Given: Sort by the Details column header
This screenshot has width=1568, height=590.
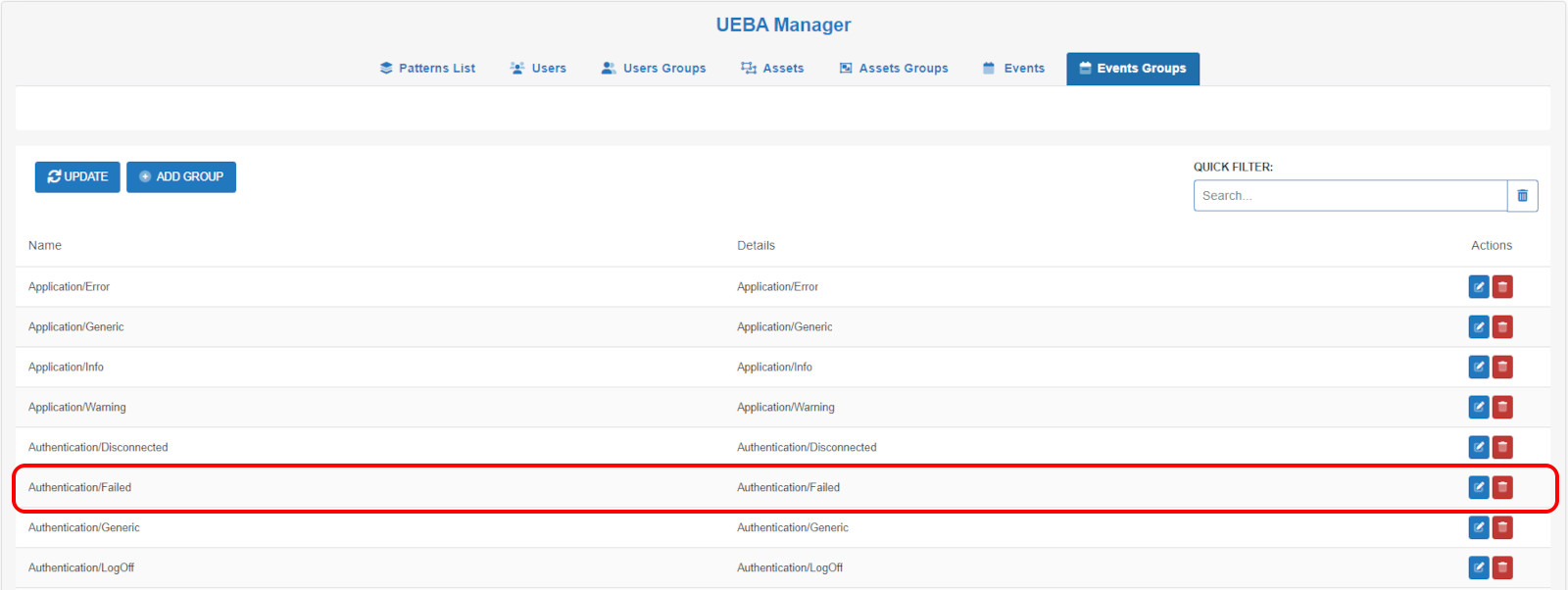Looking at the screenshot, I should coord(756,246).
